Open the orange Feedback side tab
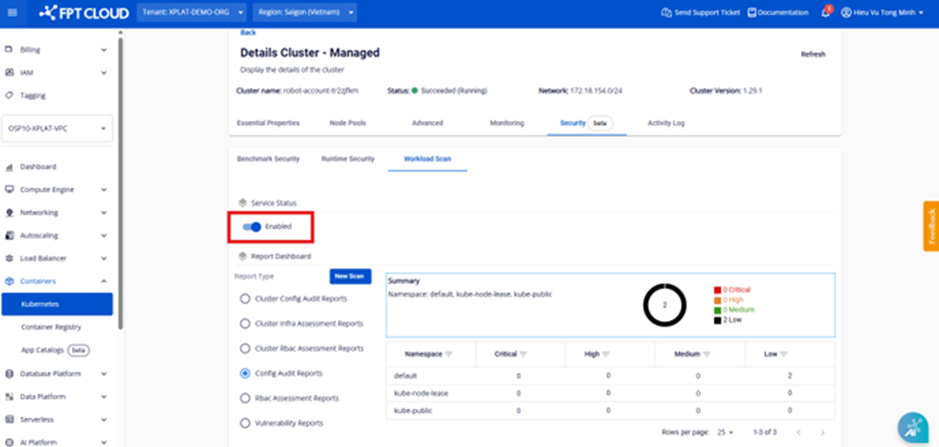Screen dimensions: 939x447 (x=931, y=227)
